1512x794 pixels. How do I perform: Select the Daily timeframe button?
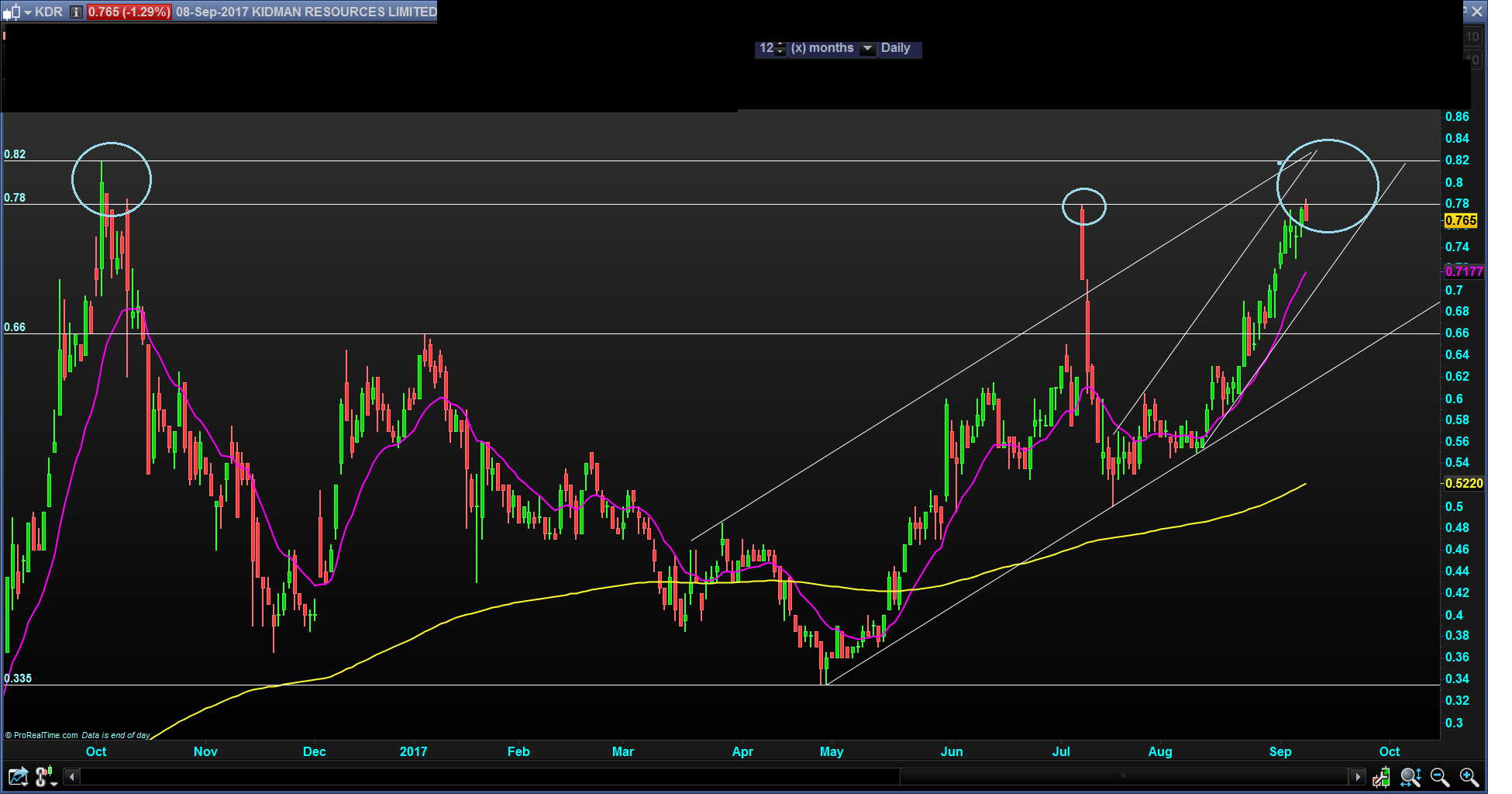coord(896,48)
